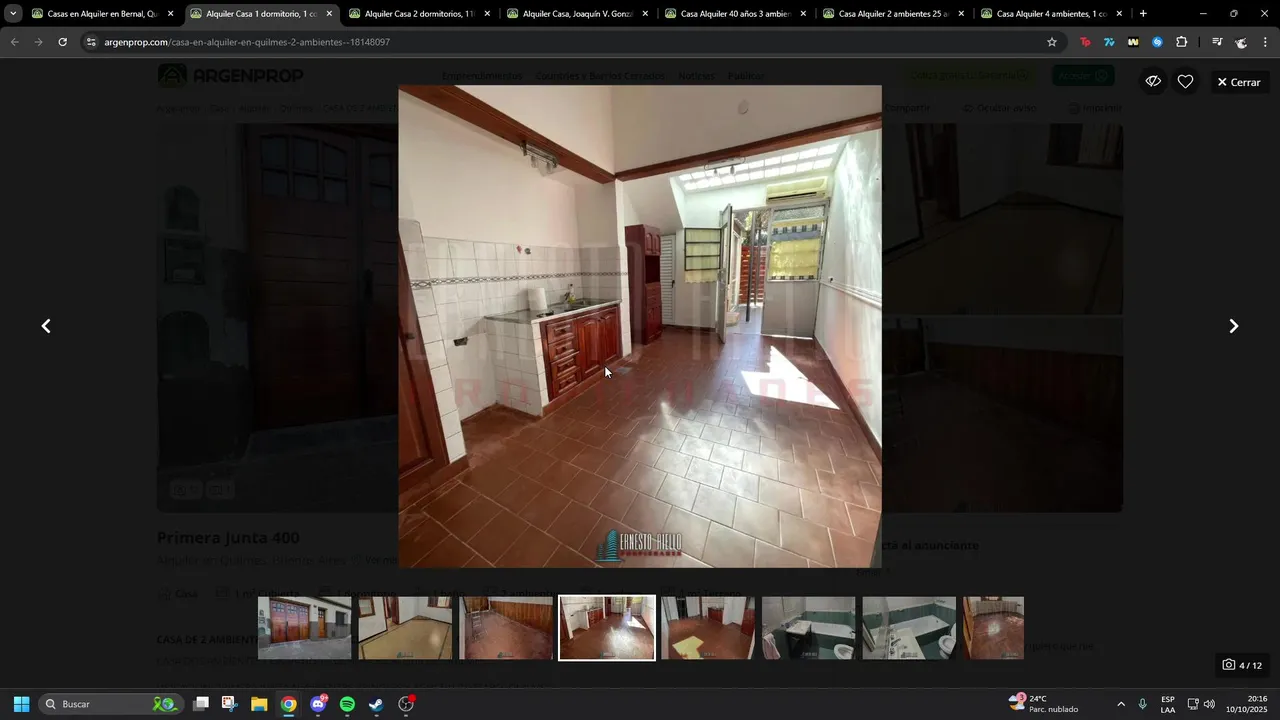The height and width of the screenshot is (720, 1280).
Task: Switch to the Casa Alquiler 40 años 3 ambientes tab
Action: point(735,14)
